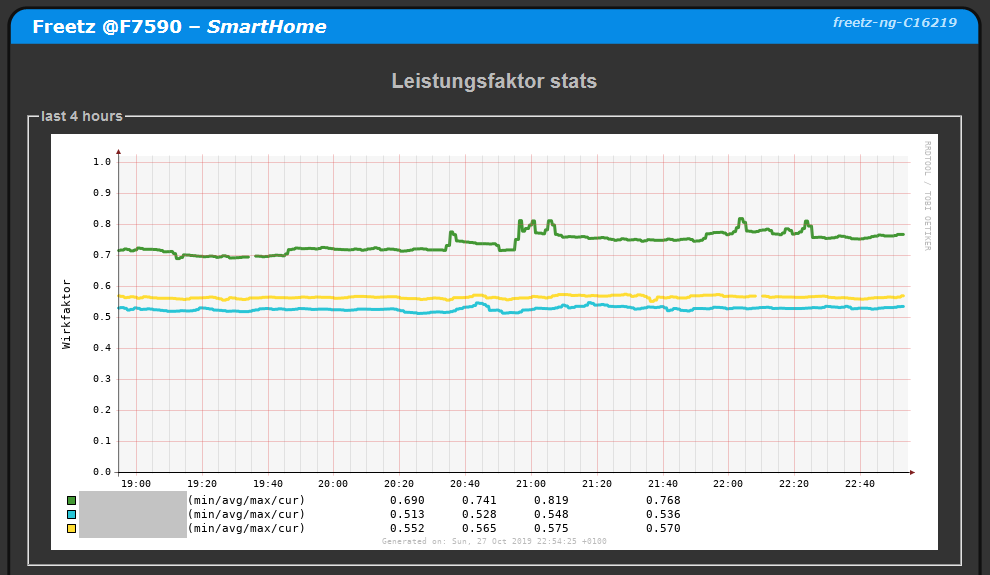990x575 pixels.
Task: Click the 'Generated on' timestamp text
Action: [x=494, y=541]
